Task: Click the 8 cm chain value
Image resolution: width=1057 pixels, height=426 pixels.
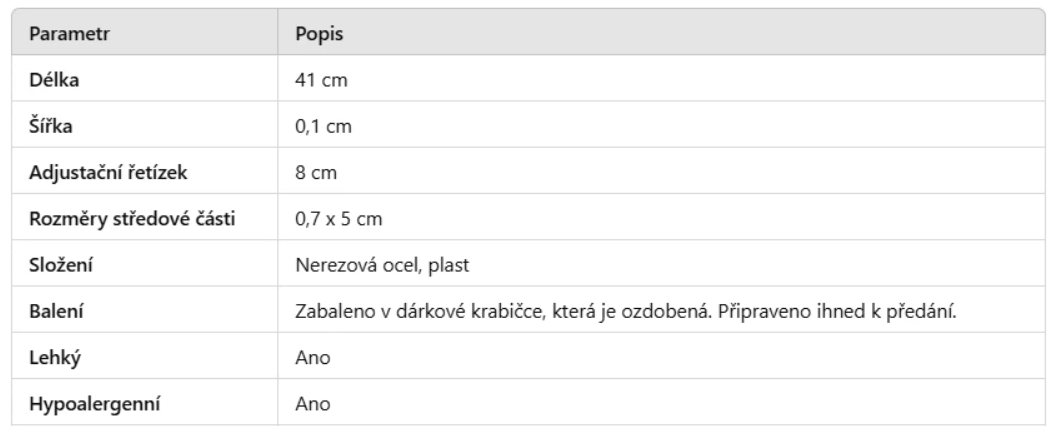Action: (316, 172)
